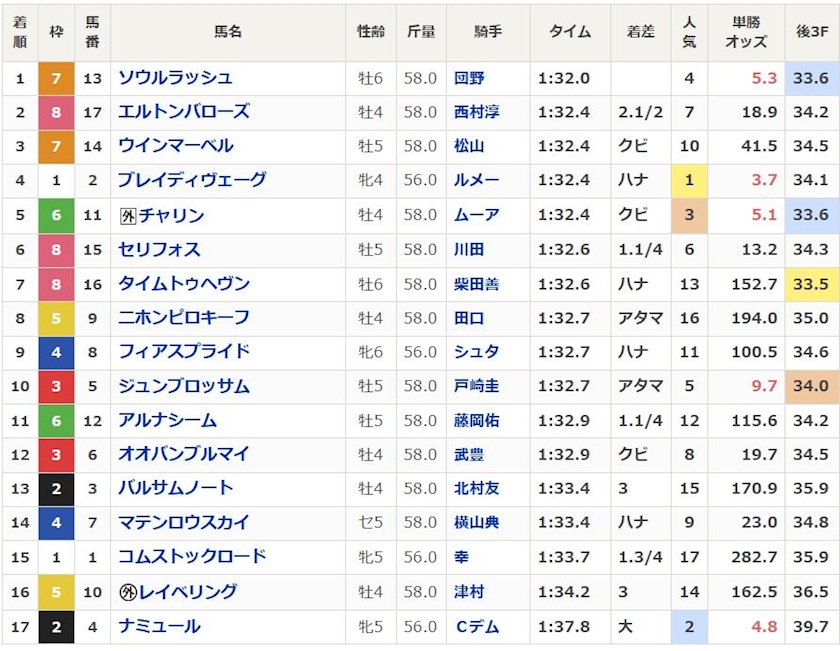Screen dimensions: 840x651
Task: Open the コムストックロード horse link
Action: click(x=192, y=557)
